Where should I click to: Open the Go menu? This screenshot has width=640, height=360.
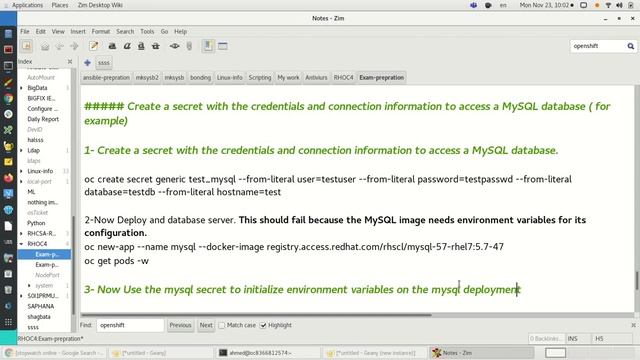click(164, 31)
